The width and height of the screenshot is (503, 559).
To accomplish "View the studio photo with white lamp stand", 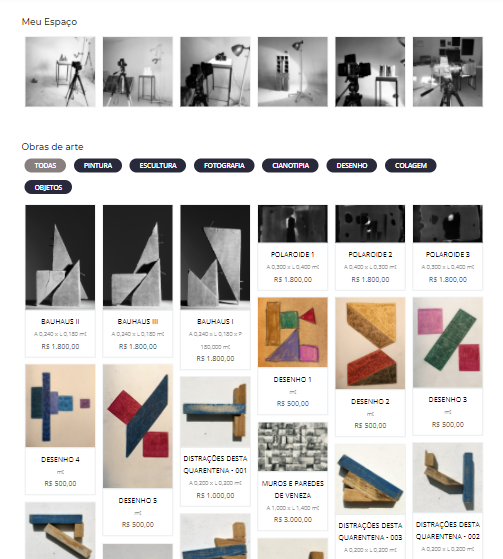I will [293, 72].
